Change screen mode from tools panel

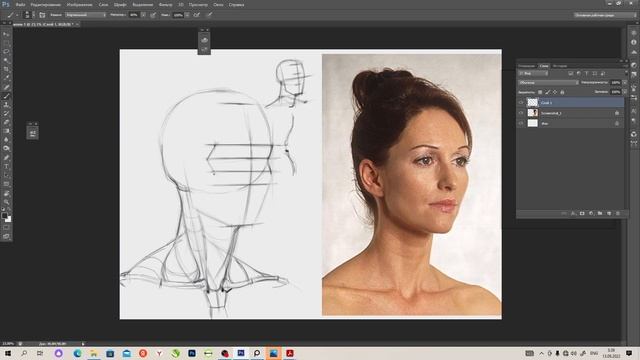tap(6, 236)
